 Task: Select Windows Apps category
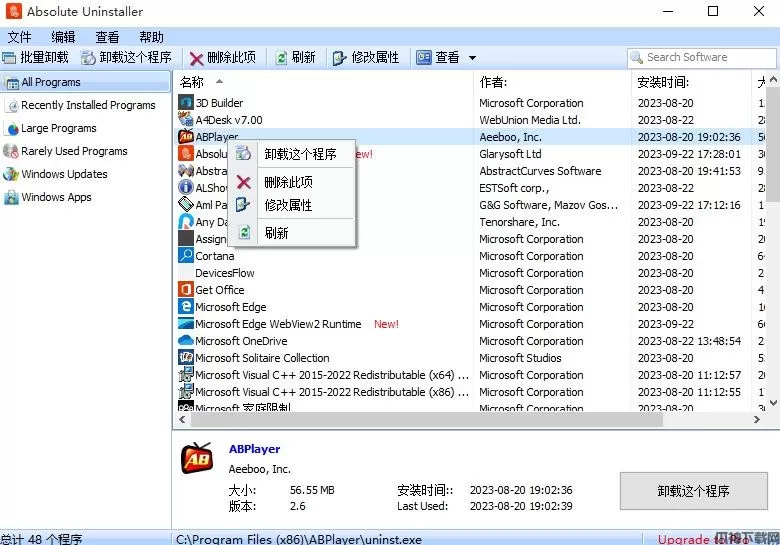(47, 197)
